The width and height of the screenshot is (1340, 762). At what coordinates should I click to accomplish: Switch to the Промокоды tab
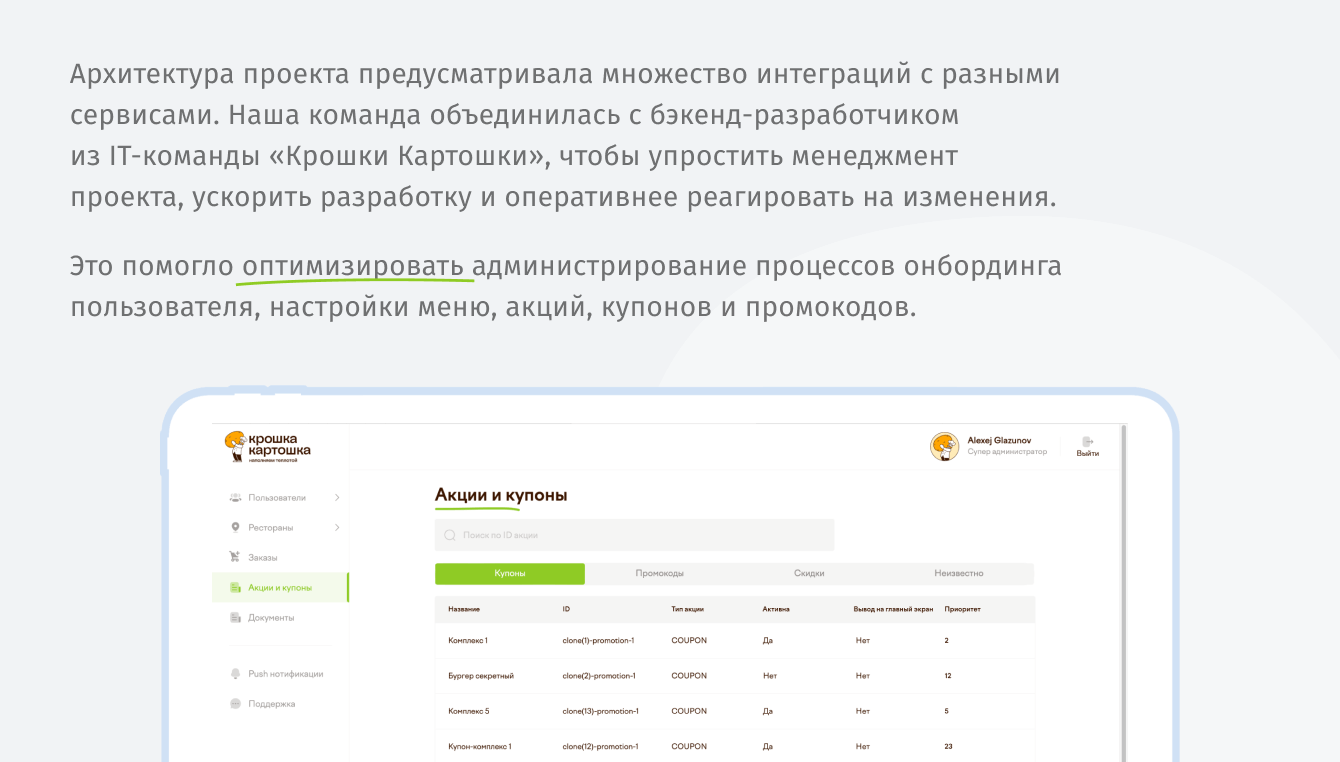(x=660, y=574)
